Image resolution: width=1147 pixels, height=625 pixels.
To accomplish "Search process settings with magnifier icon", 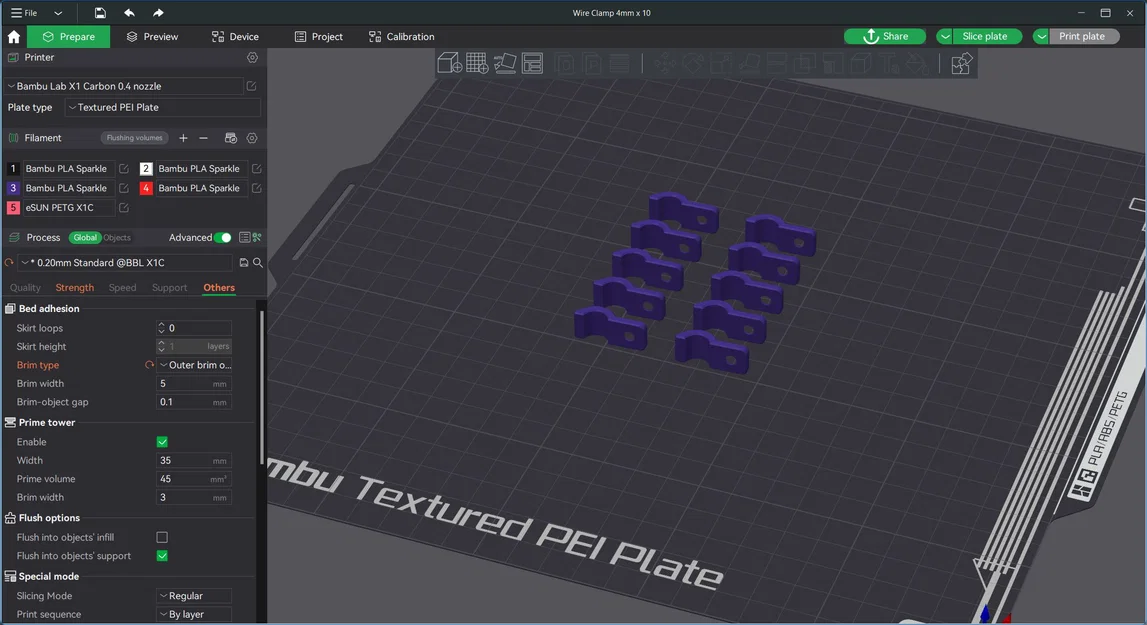I will [257, 263].
